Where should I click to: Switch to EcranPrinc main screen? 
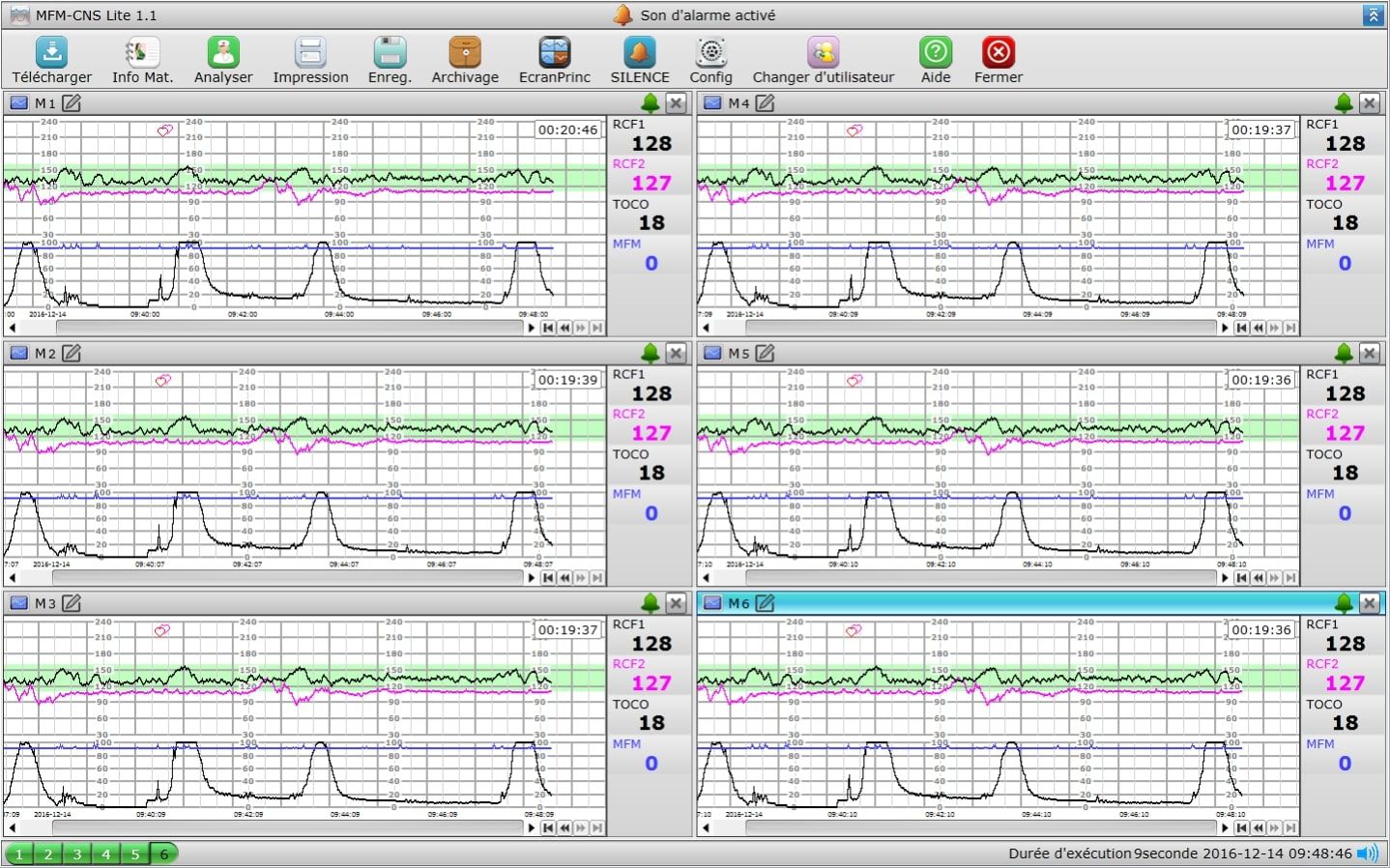click(x=554, y=52)
